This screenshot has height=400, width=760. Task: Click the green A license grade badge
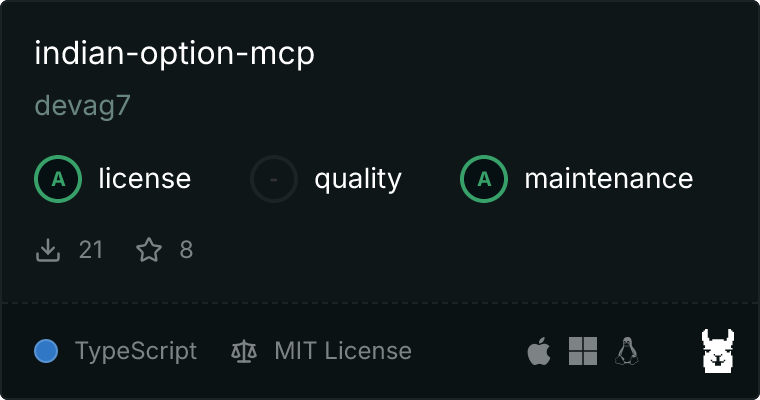pyautogui.click(x=58, y=179)
